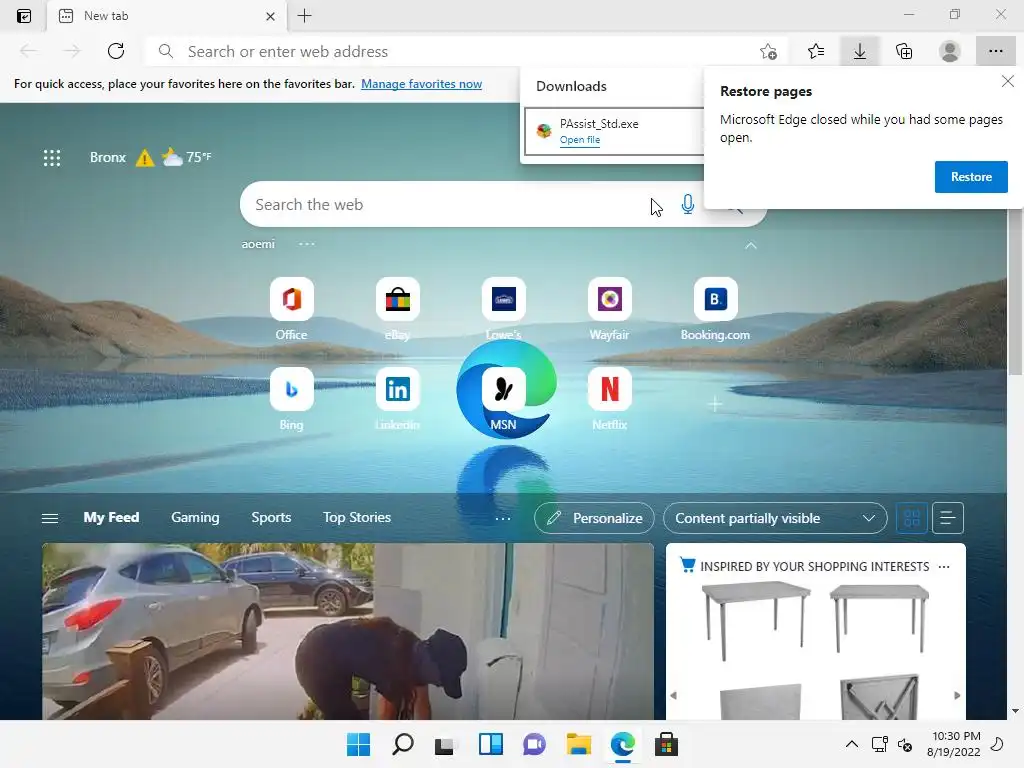Open the Bing quick link
Image resolution: width=1024 pixels, height=768 pixels.
click(291, 400)
